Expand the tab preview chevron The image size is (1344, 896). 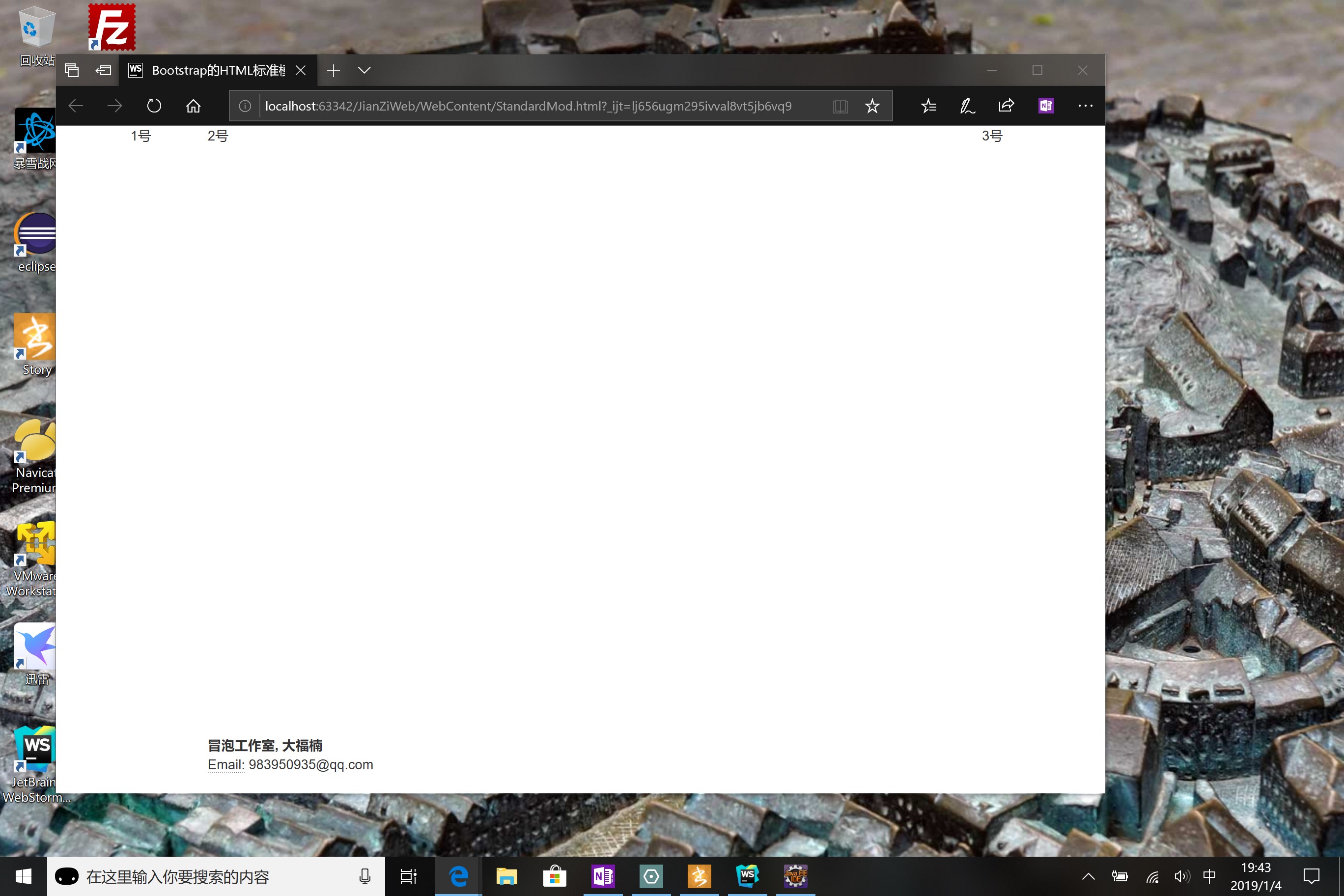click(x=364, y=70)
